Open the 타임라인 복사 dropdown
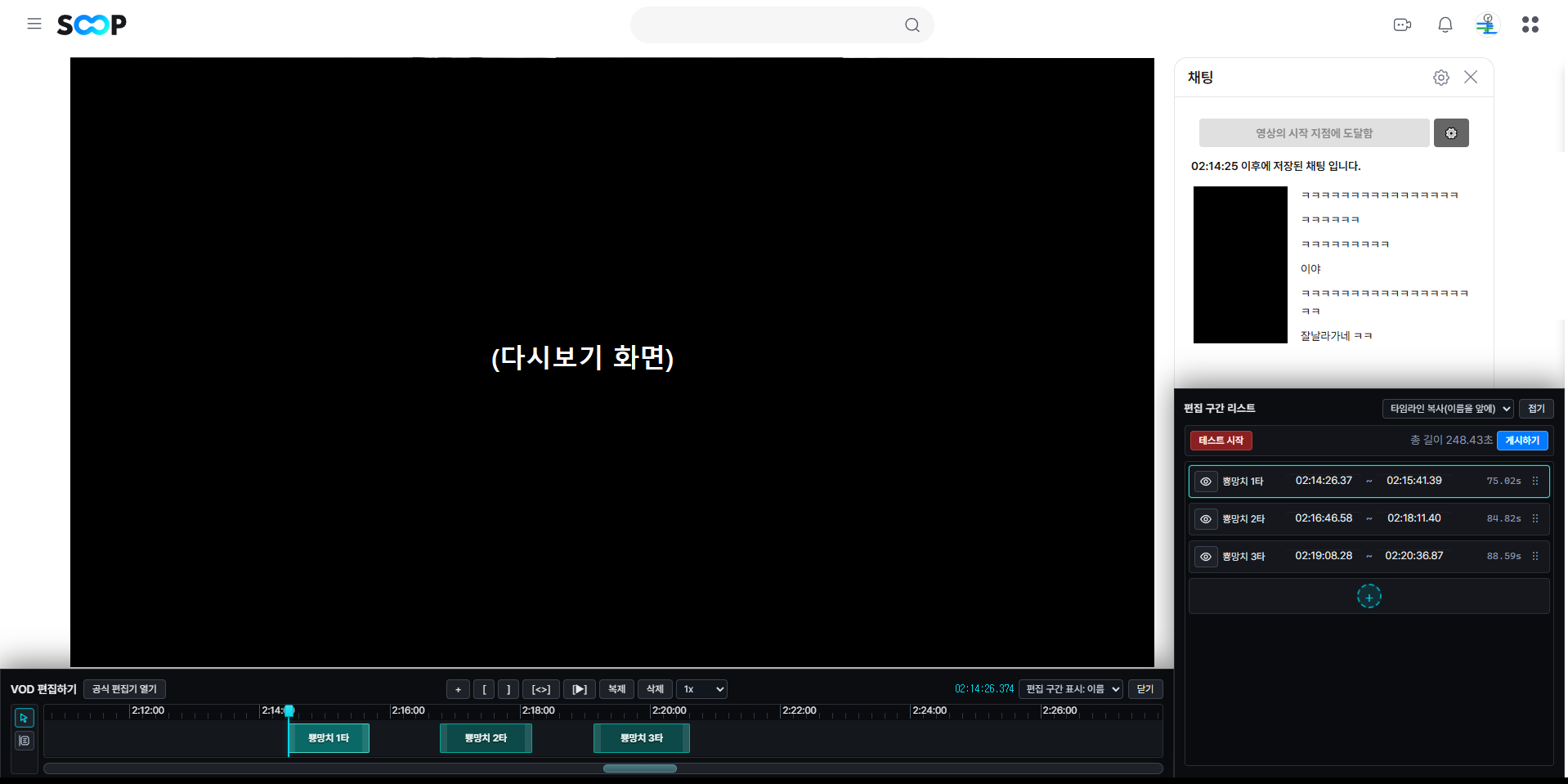 tap(1447, 408)
